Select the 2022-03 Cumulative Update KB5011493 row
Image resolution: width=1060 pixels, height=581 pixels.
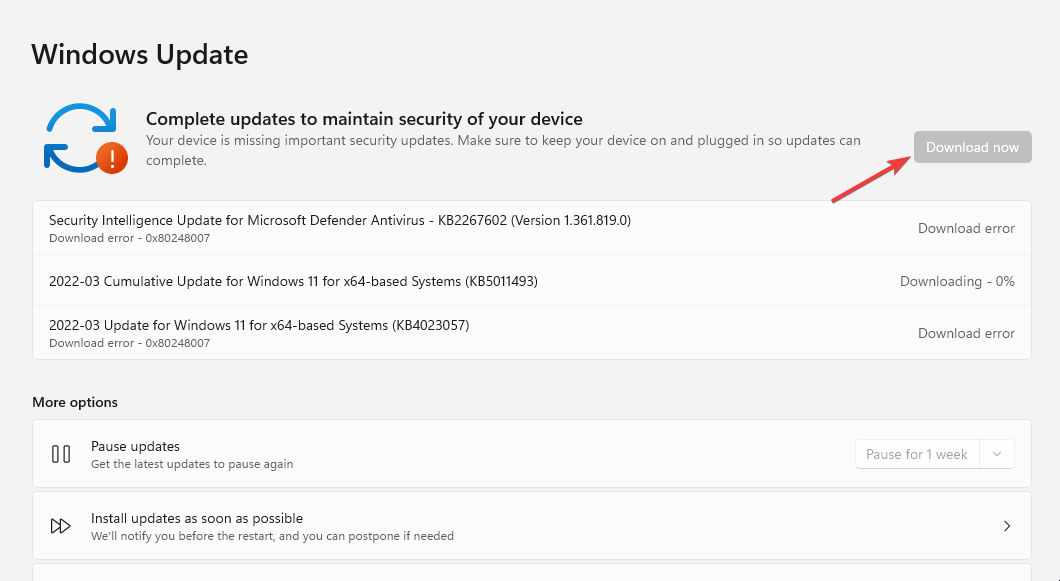(295, 281)
